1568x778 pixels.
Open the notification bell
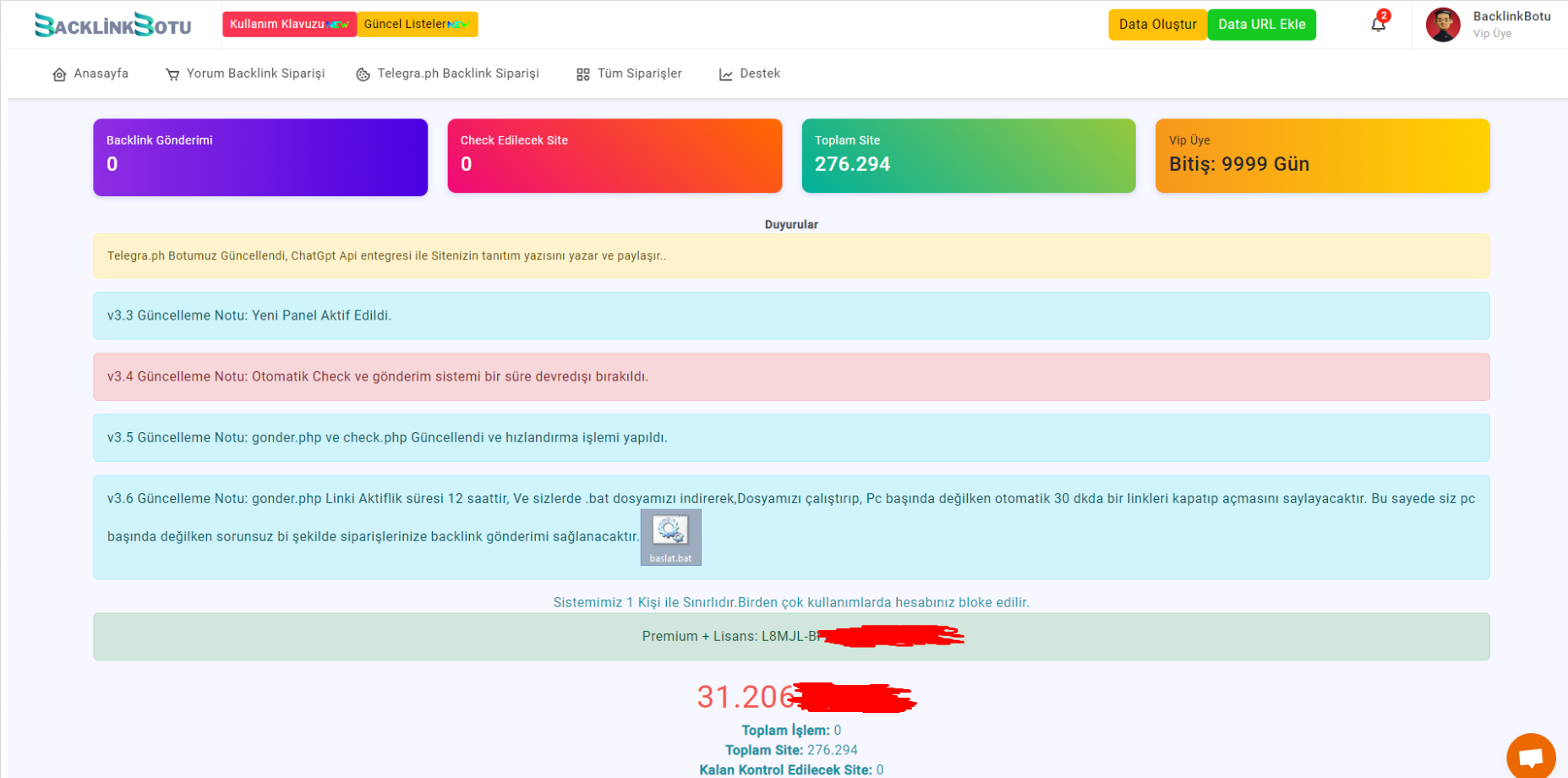pyautogui.click(x=1379, y=24)
